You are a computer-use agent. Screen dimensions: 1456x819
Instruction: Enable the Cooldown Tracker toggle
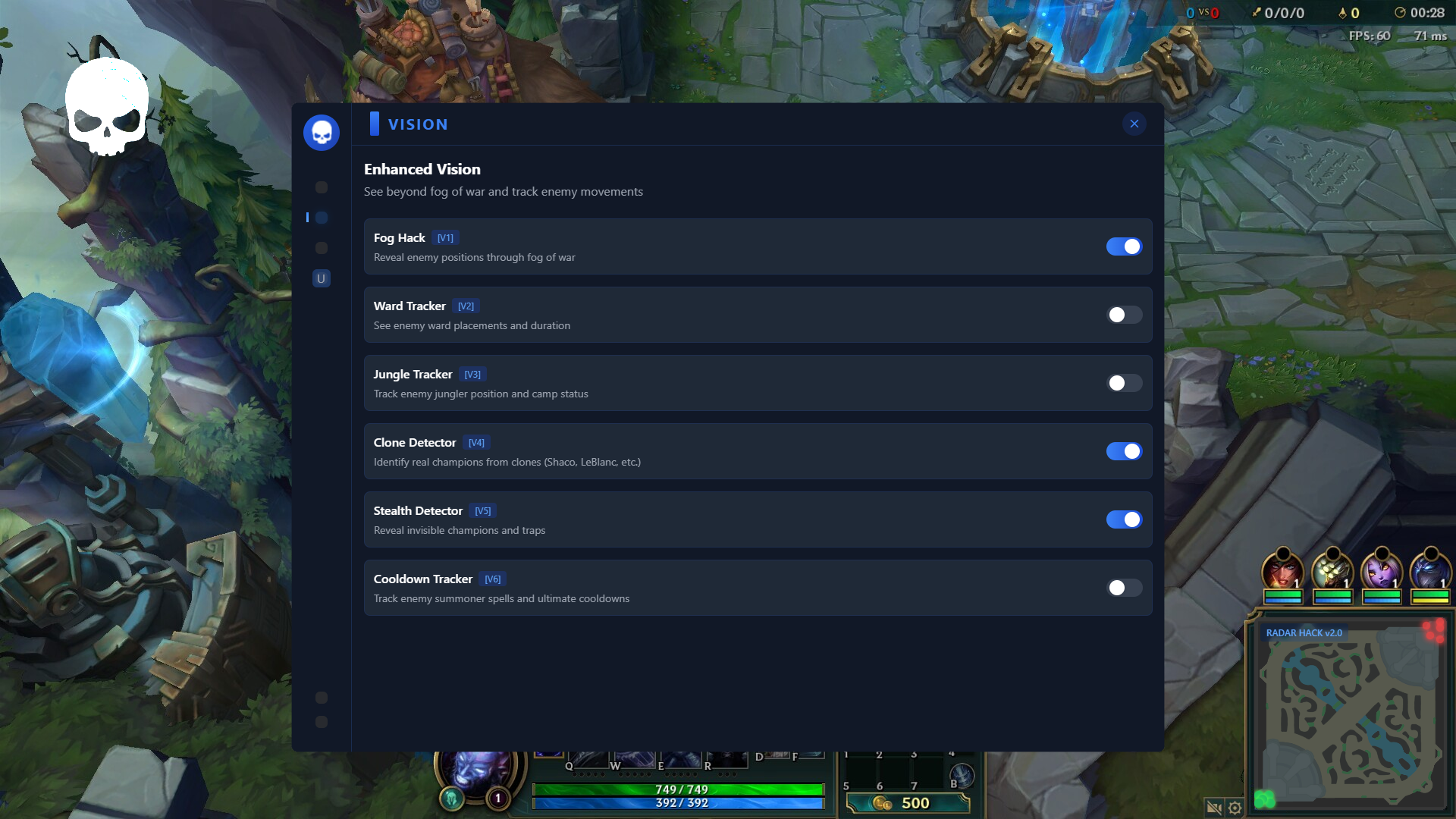1124,588
